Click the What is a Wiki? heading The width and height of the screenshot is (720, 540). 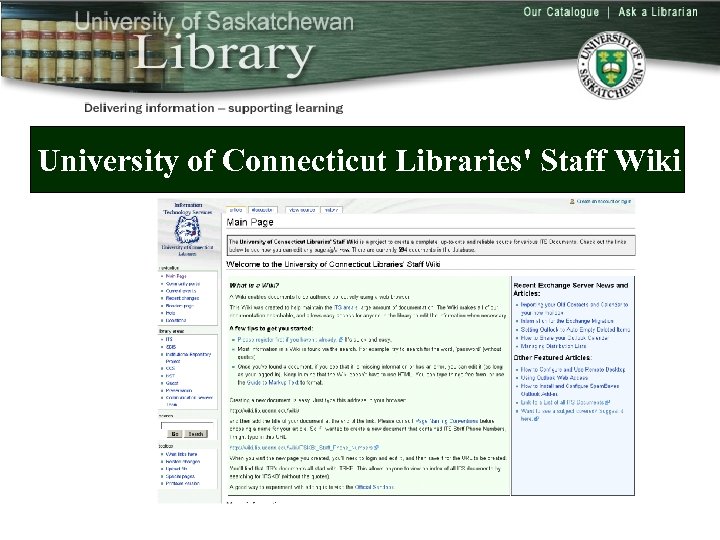[x=254, y=286]
